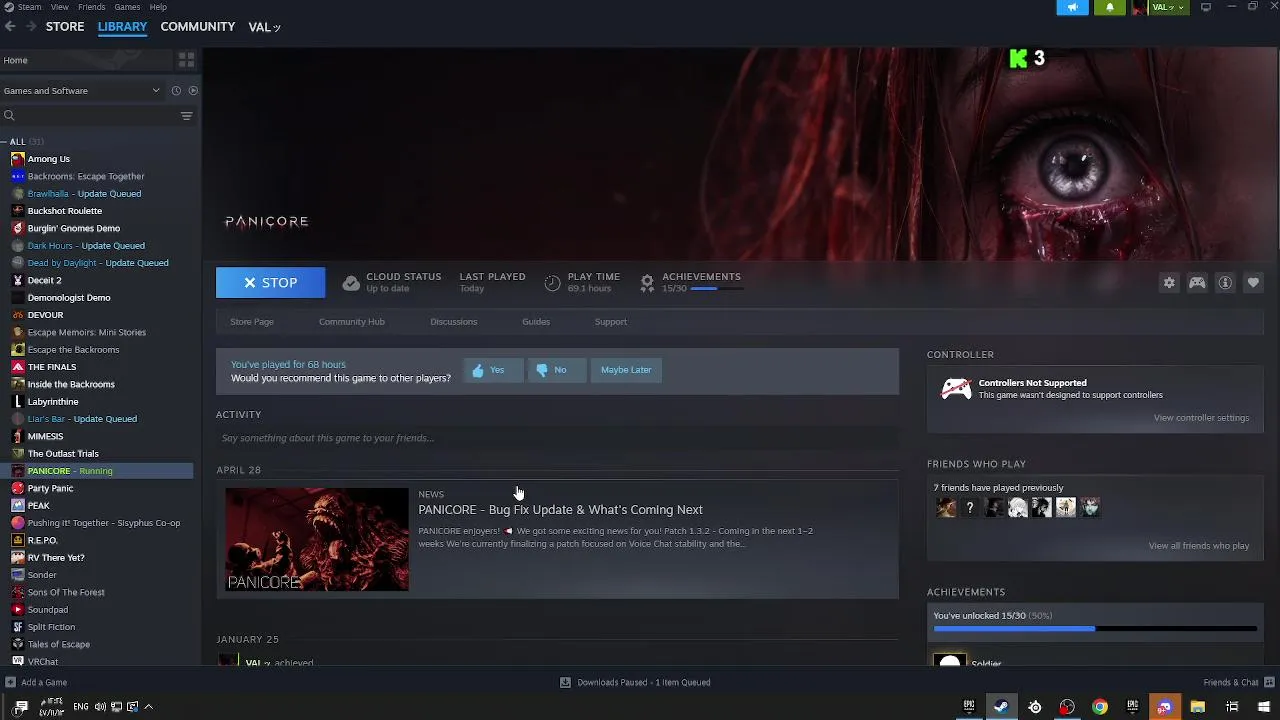Select PEAK in library list

click(x=38, y=506)
